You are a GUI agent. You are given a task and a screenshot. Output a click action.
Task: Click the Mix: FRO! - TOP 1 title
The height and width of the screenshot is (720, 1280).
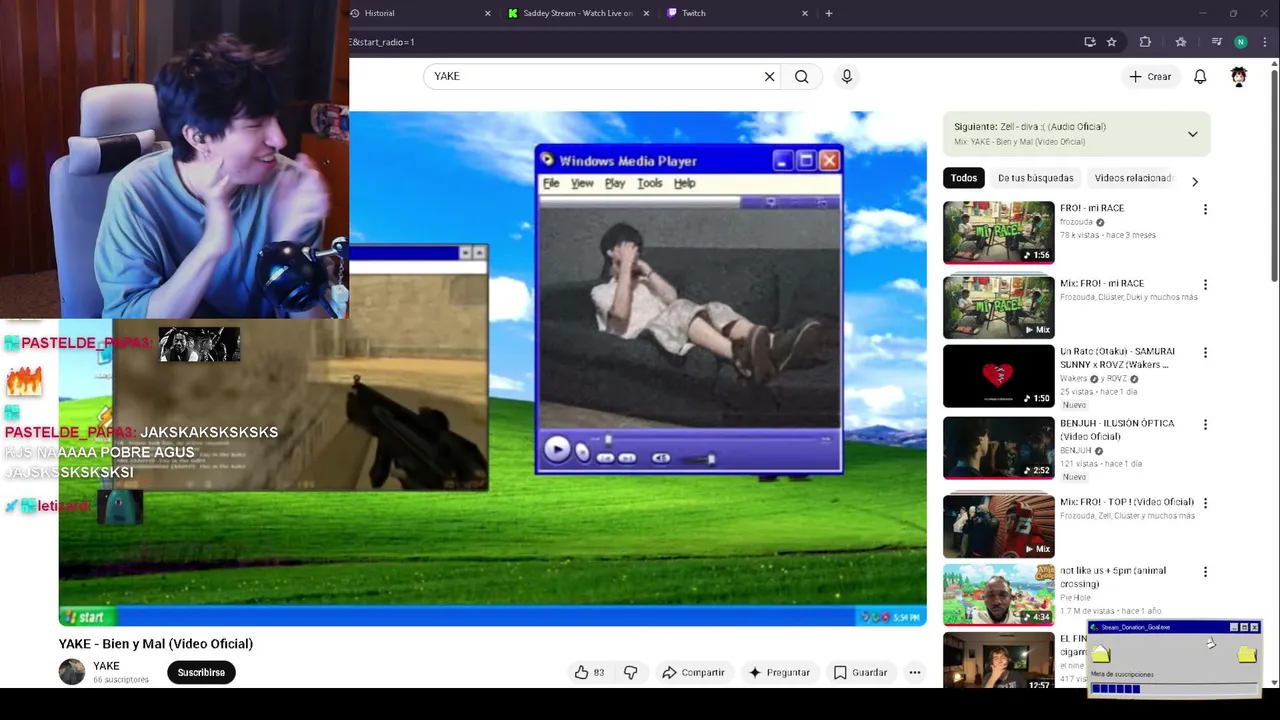1127,502
